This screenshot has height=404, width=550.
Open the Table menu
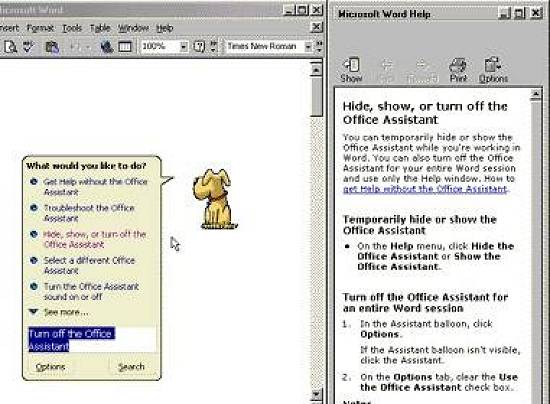pos(100,28)
